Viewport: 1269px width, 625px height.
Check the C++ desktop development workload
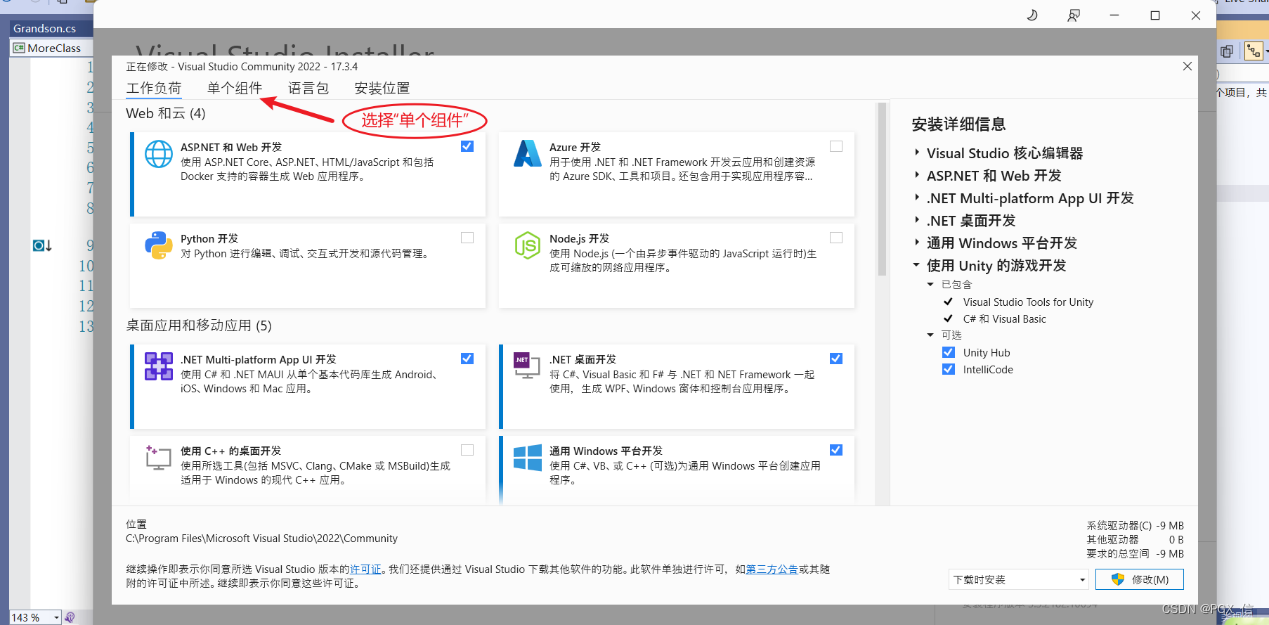[468, 450]
